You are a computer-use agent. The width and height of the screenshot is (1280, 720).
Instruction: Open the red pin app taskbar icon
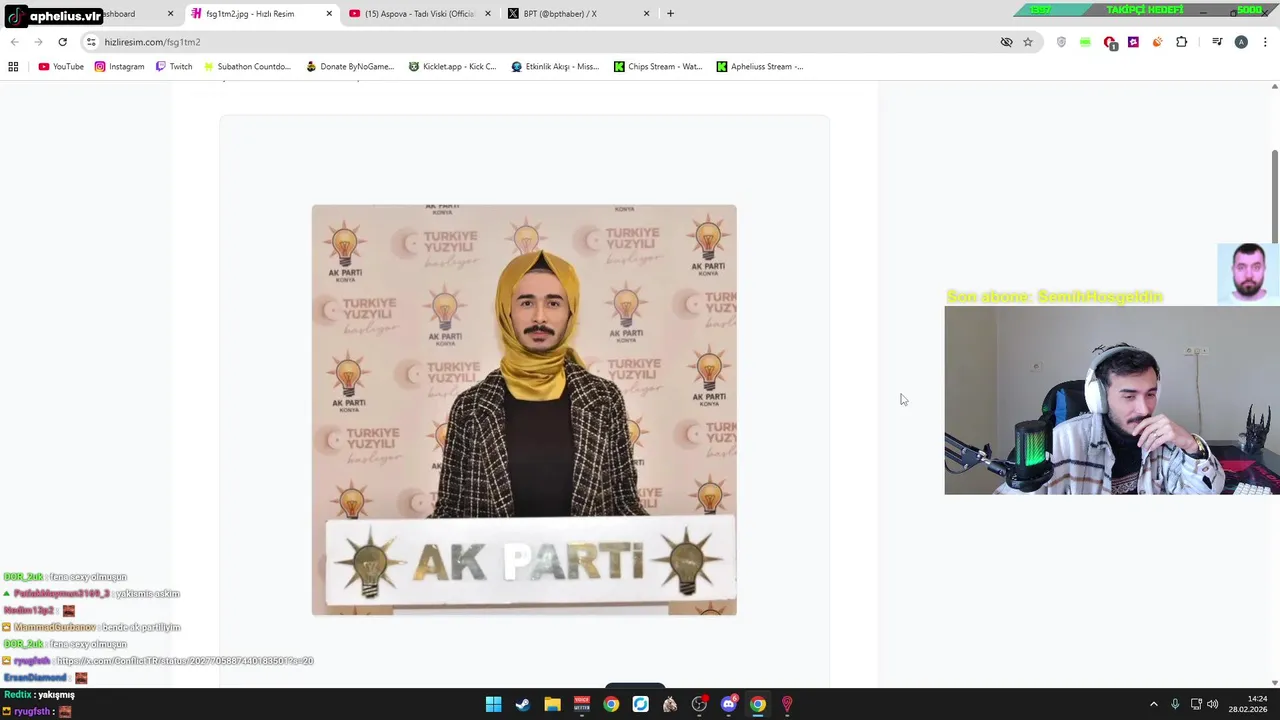click(x=787, y=704)
